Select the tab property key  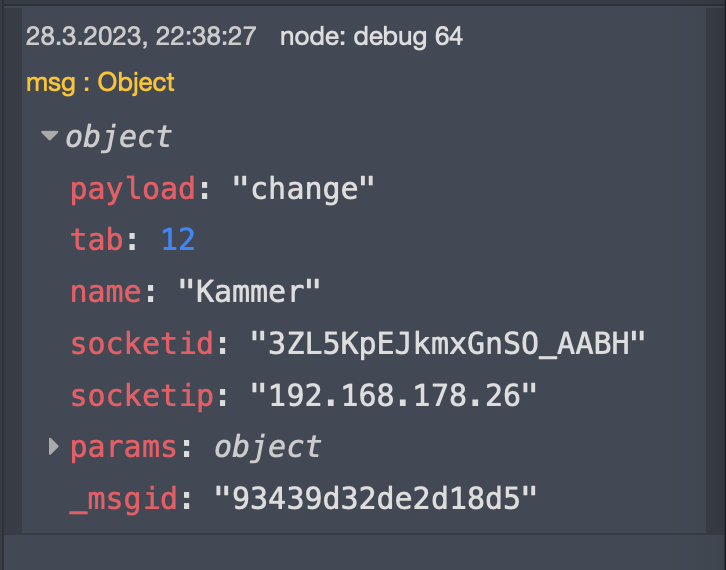(95, 240)
